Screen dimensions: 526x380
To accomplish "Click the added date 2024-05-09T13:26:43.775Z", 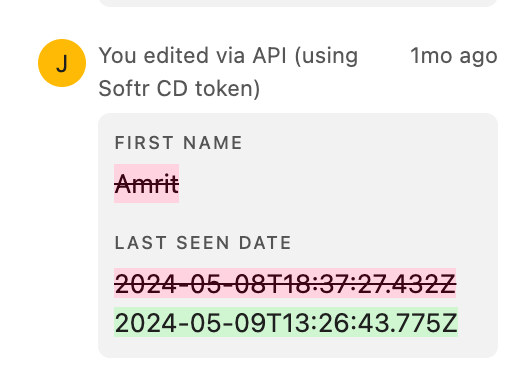I will click(286, 322).
